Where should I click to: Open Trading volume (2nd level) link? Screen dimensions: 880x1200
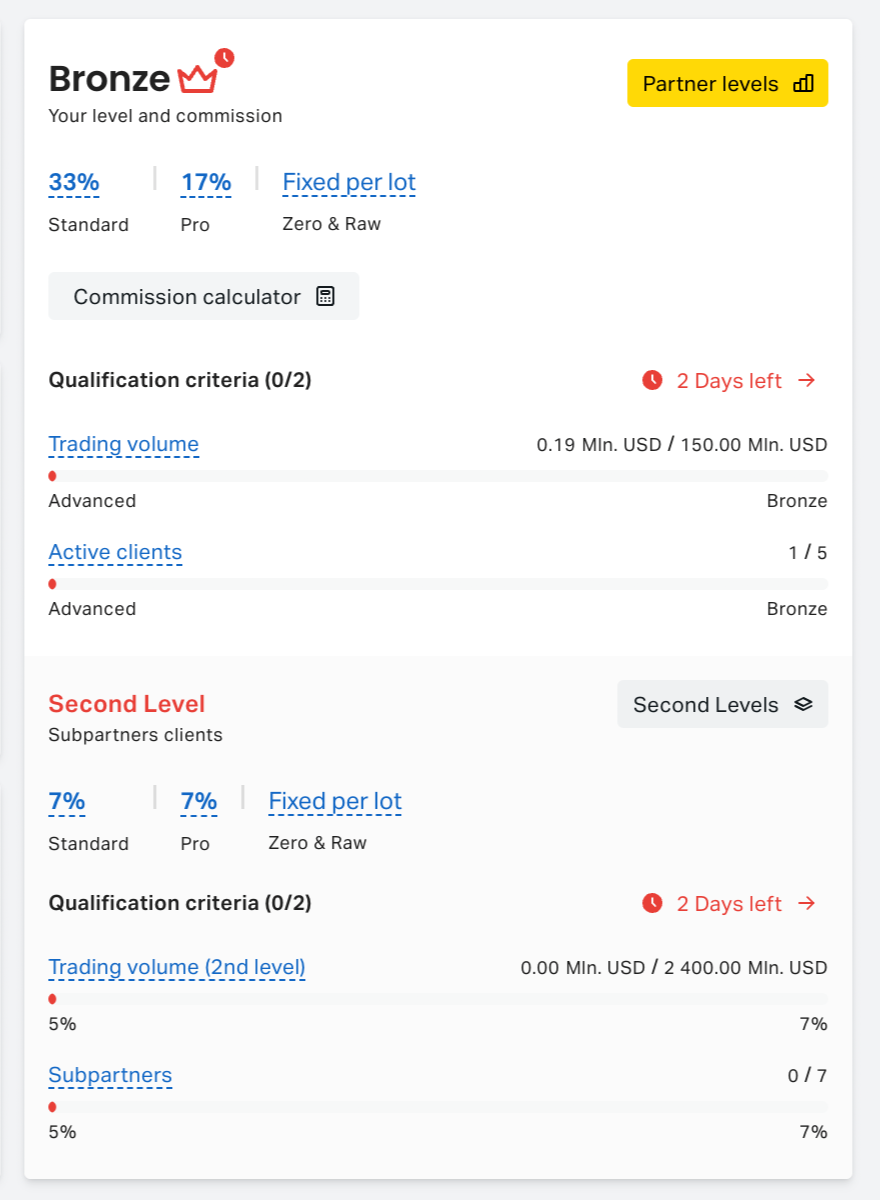[177, 967]
